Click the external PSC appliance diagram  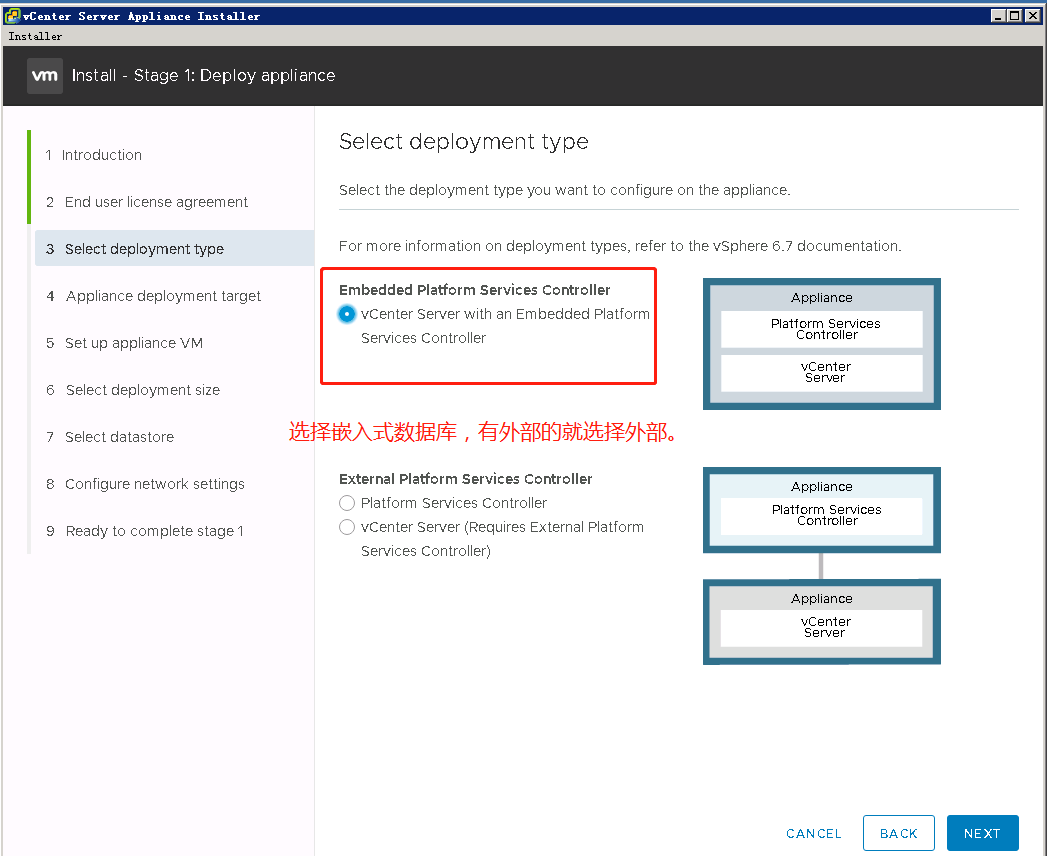[821, 510]
